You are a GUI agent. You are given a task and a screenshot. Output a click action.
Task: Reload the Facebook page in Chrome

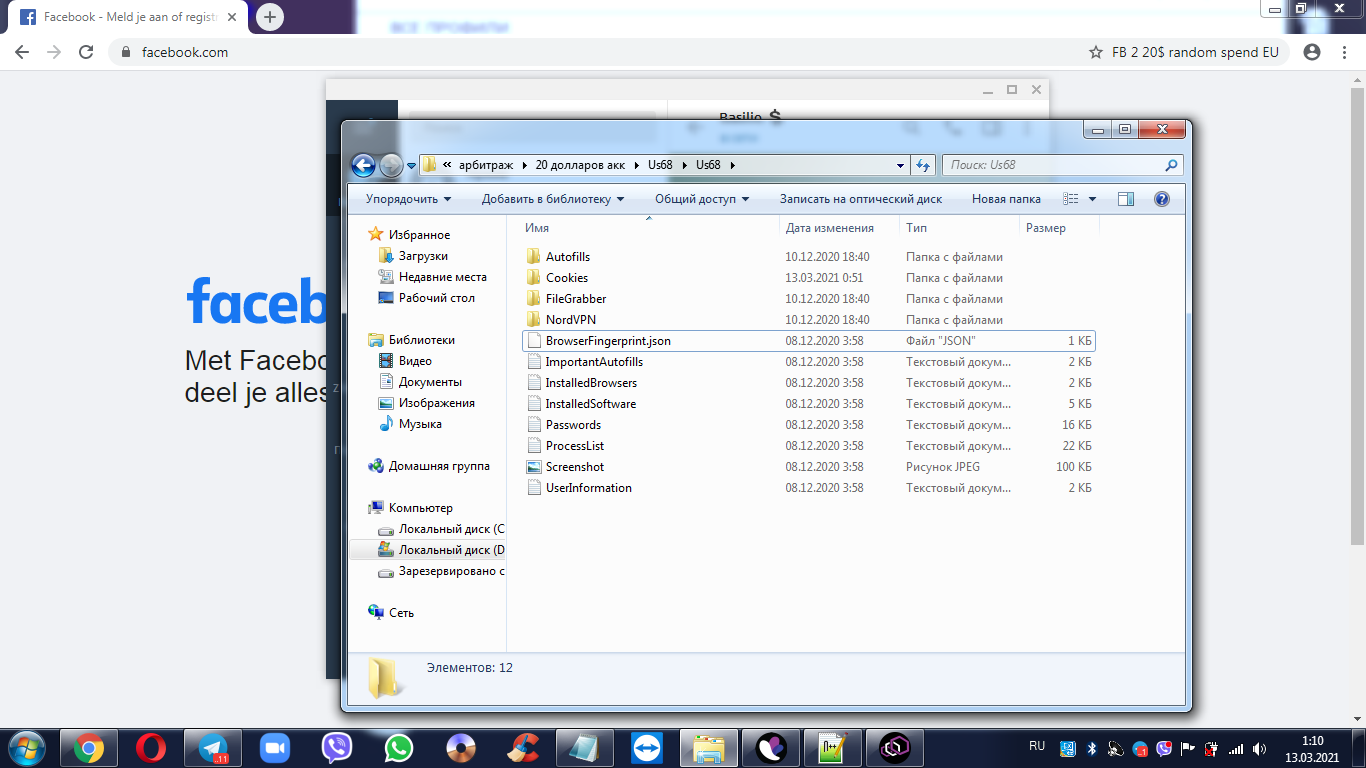point(86,52)
